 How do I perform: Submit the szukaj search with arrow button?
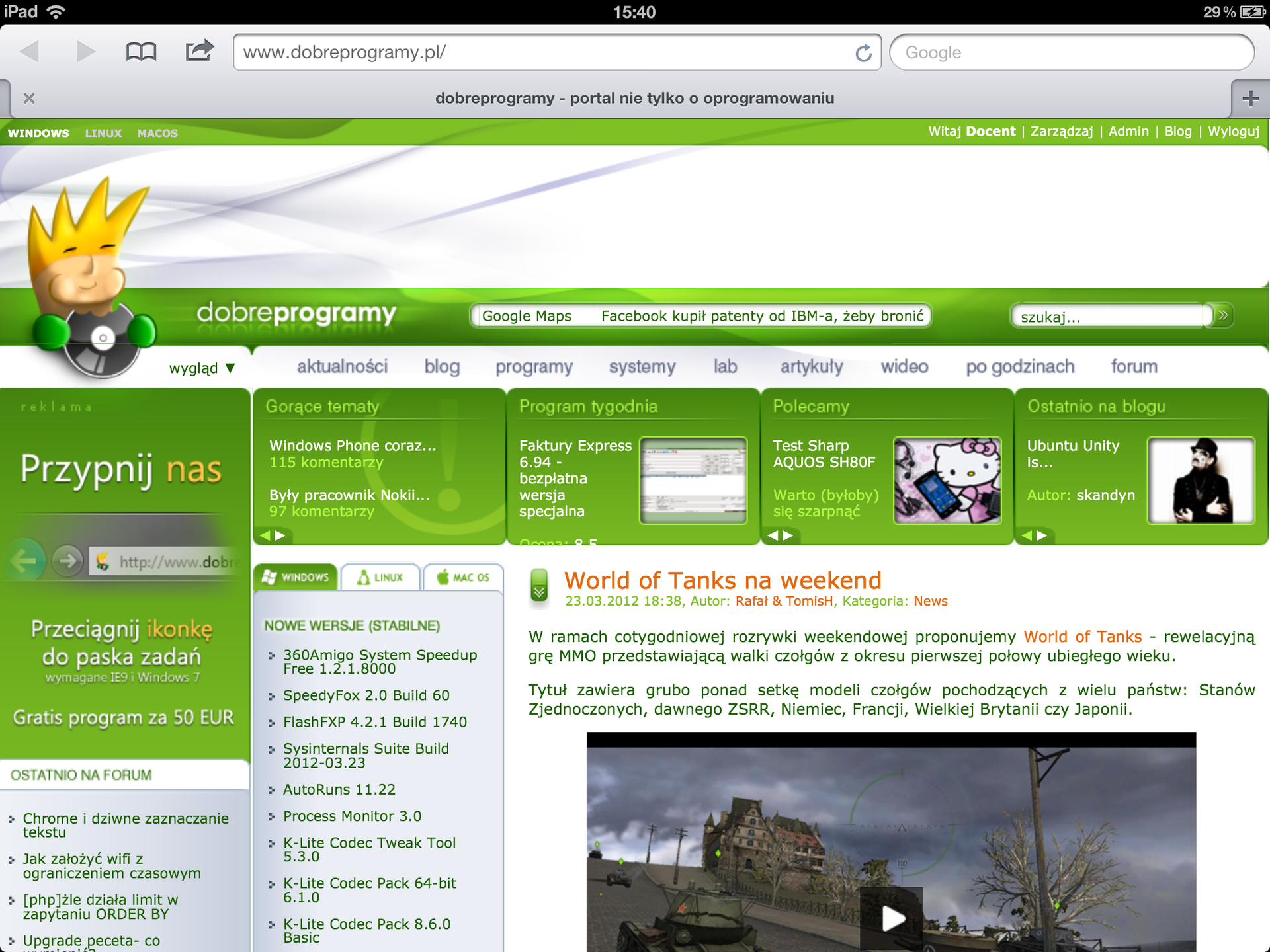click(x=1223, y=316)
